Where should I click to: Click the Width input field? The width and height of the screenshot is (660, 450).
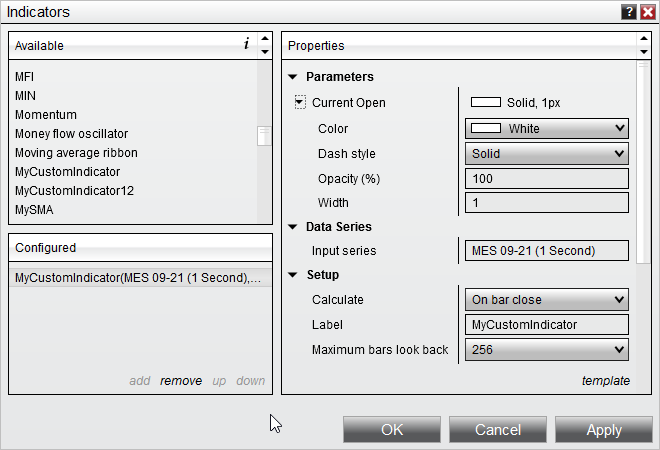pos(546,203)
